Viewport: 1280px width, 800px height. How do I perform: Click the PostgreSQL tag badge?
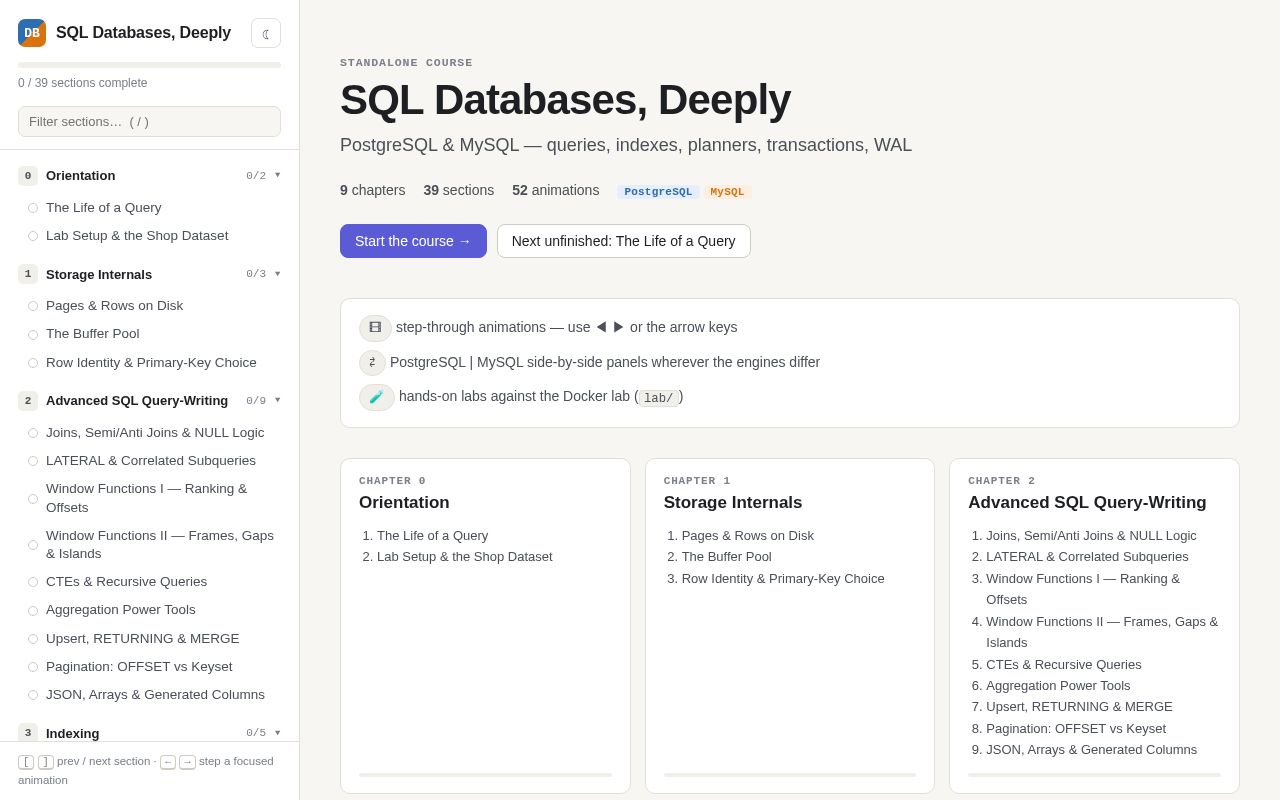[x=658, y=192]
